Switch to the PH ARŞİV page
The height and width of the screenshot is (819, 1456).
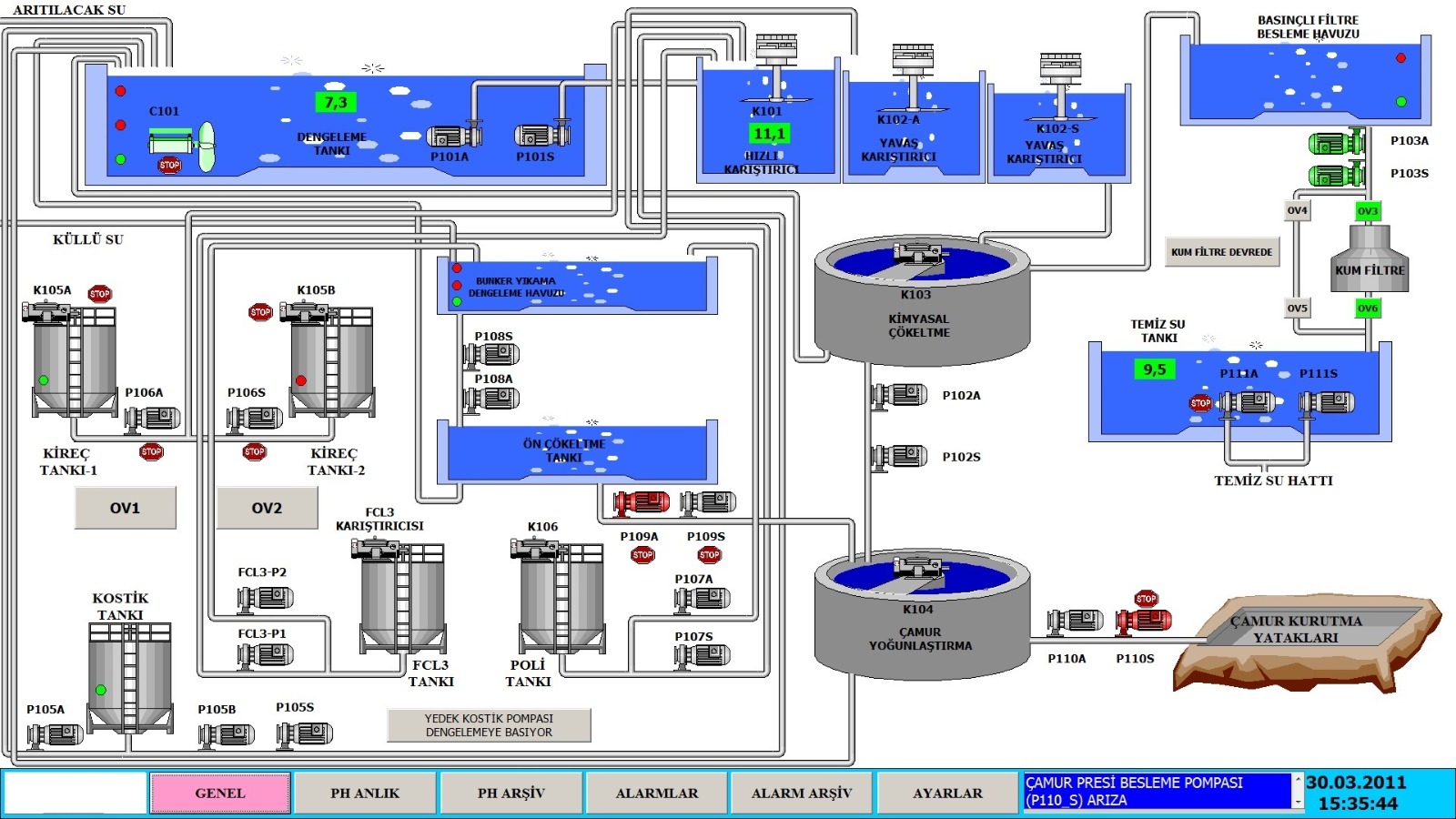pyautogui.click(x=511, y=793)
